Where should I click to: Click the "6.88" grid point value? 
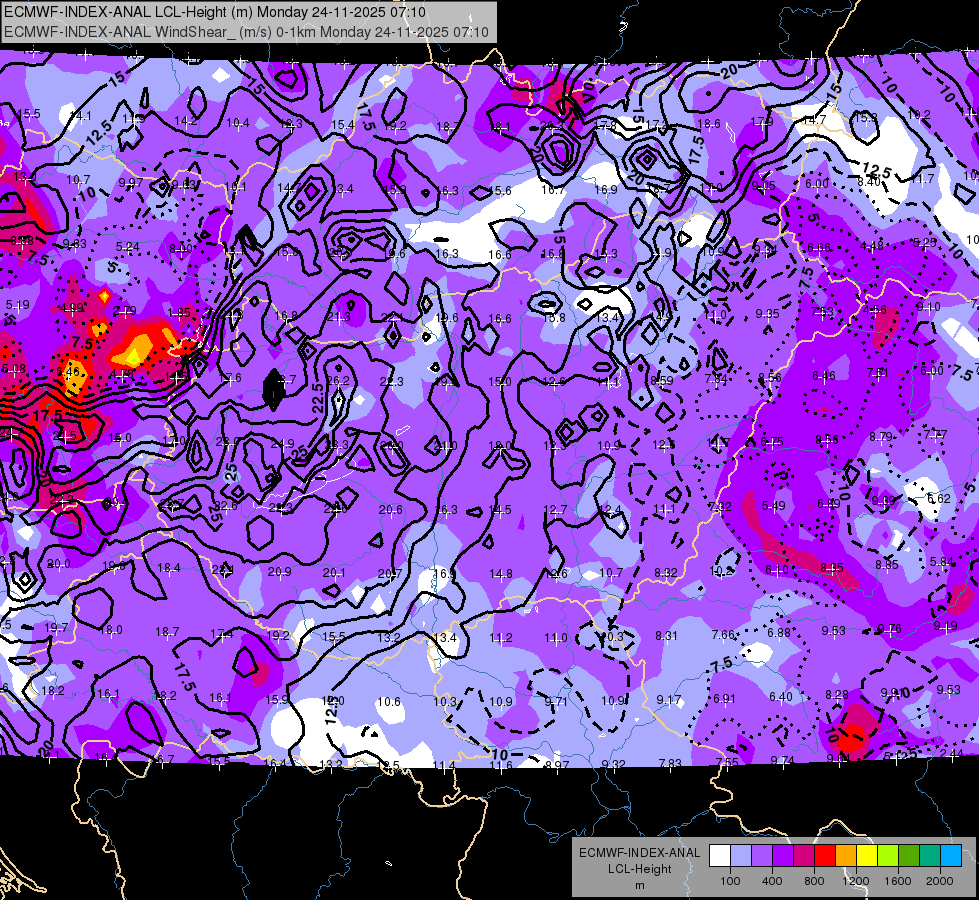[x=779, y=633]
